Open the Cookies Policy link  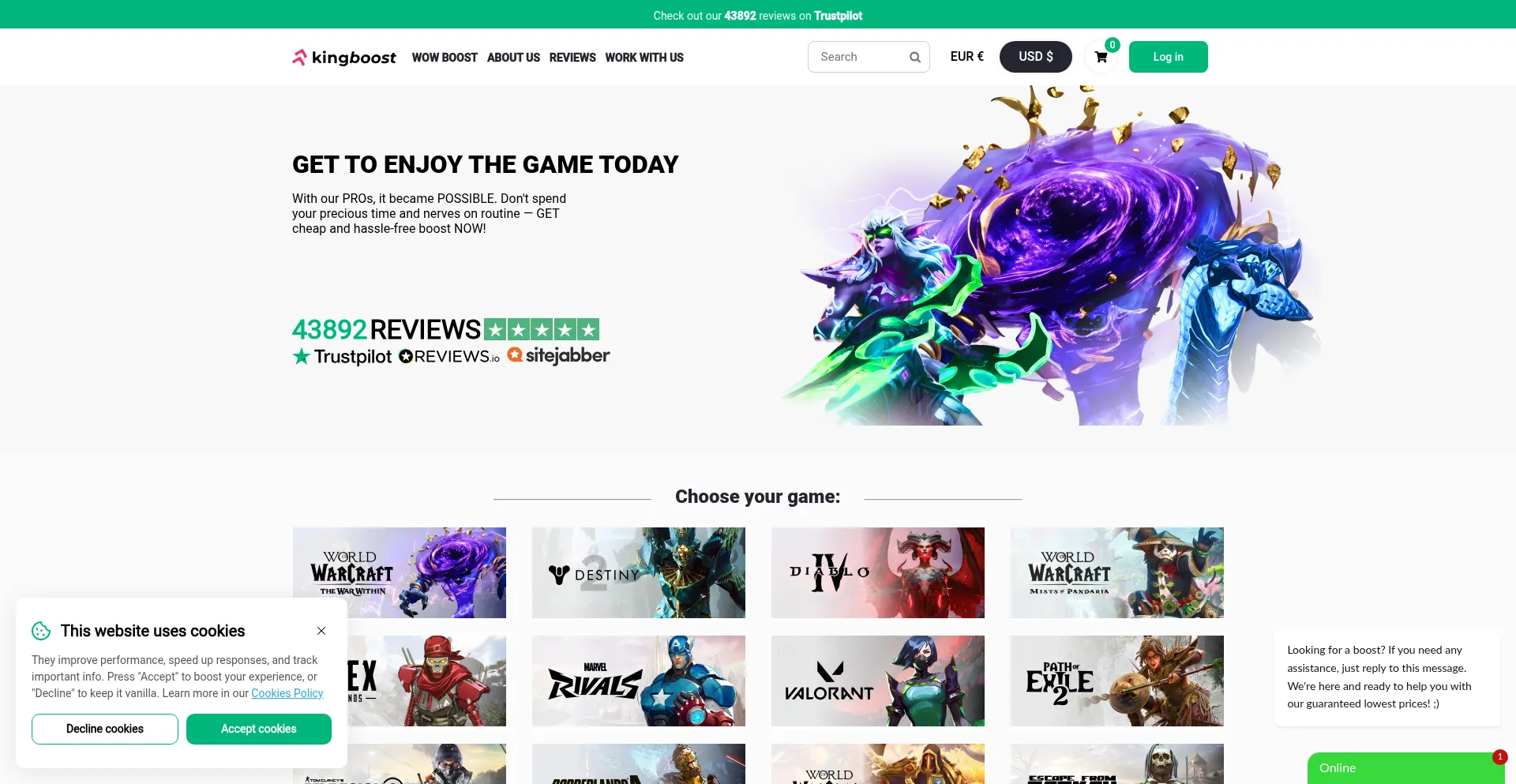[x=287, y=693]
